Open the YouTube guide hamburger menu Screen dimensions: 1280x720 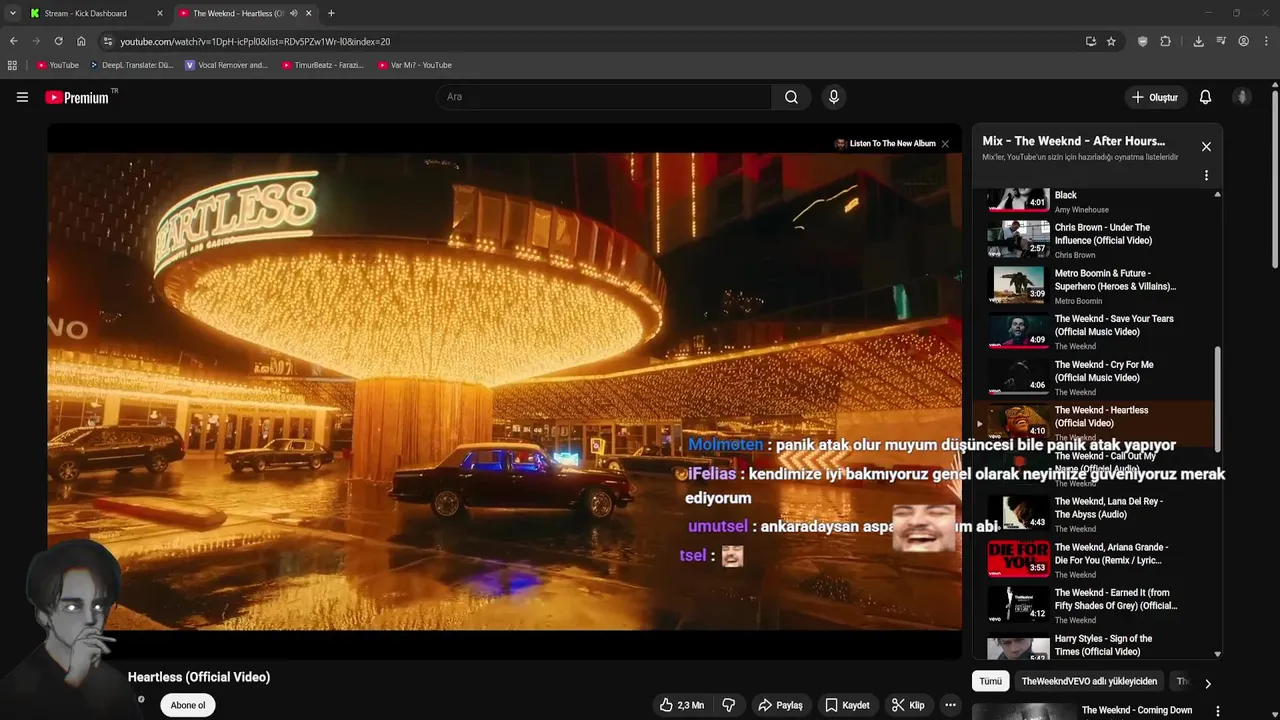(22, 97)
